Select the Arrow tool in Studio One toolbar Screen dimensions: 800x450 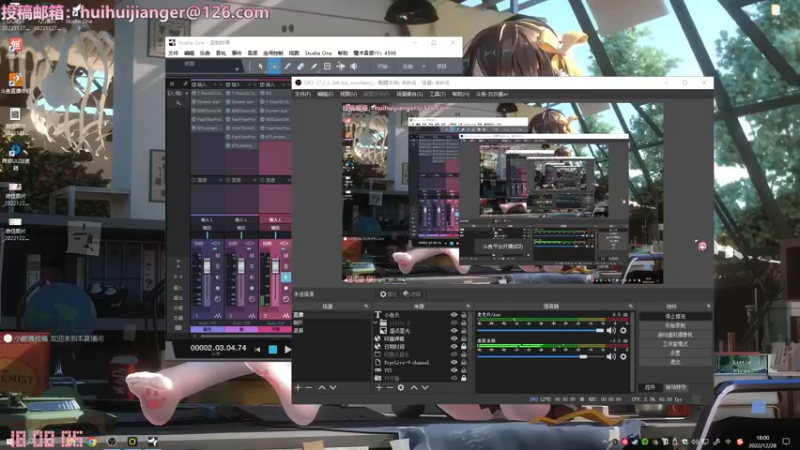261,66
